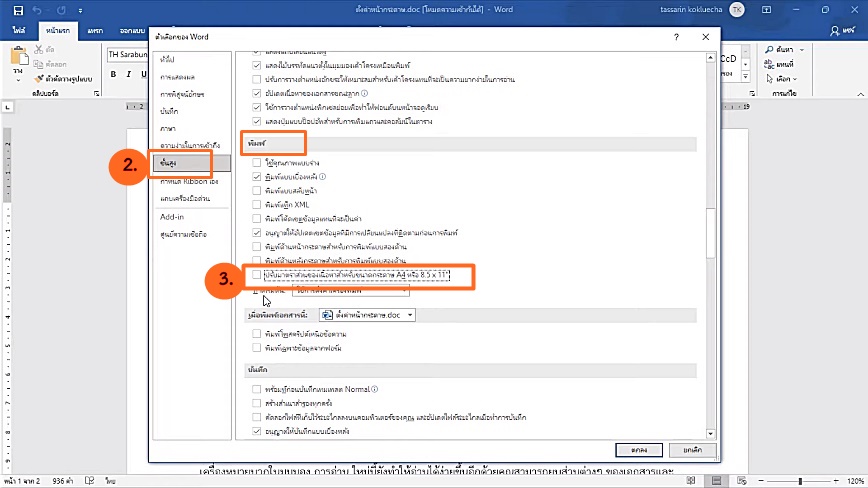Click the TK account avatar
868x488 pixels.
pos(737,9)
